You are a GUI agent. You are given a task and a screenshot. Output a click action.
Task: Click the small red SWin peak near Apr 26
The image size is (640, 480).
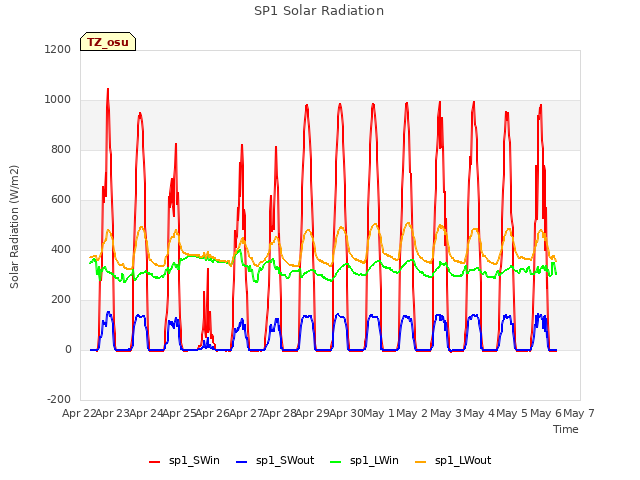pos(208,269)
